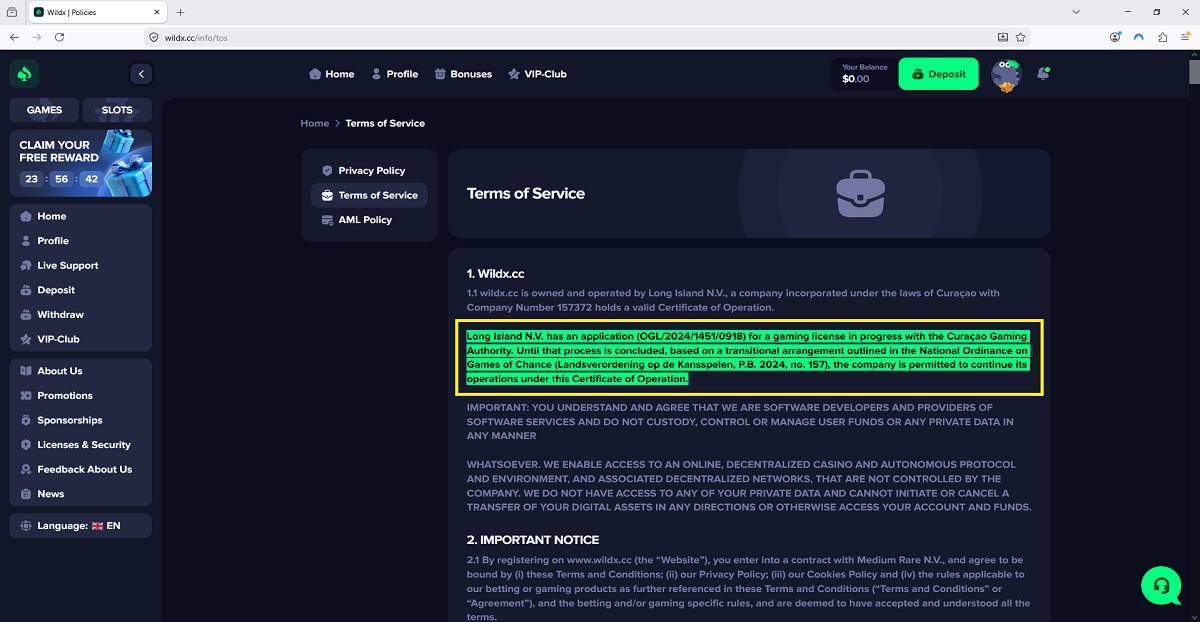Go back using the browser arrow
Image resolution: width=1200 pixels, height=622 pixels.
(x=14, y=37)
